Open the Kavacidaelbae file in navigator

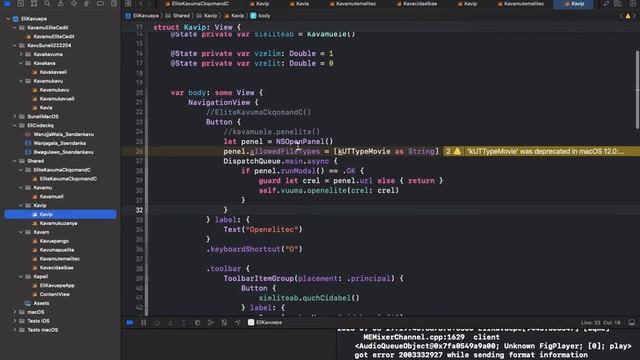coord(57,268)
